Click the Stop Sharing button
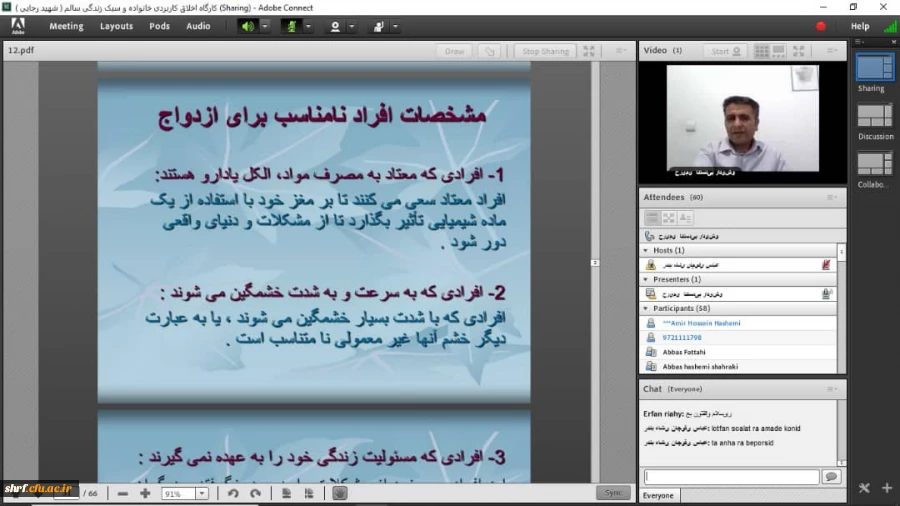This screenshot has height=506, width=900. 545,51
